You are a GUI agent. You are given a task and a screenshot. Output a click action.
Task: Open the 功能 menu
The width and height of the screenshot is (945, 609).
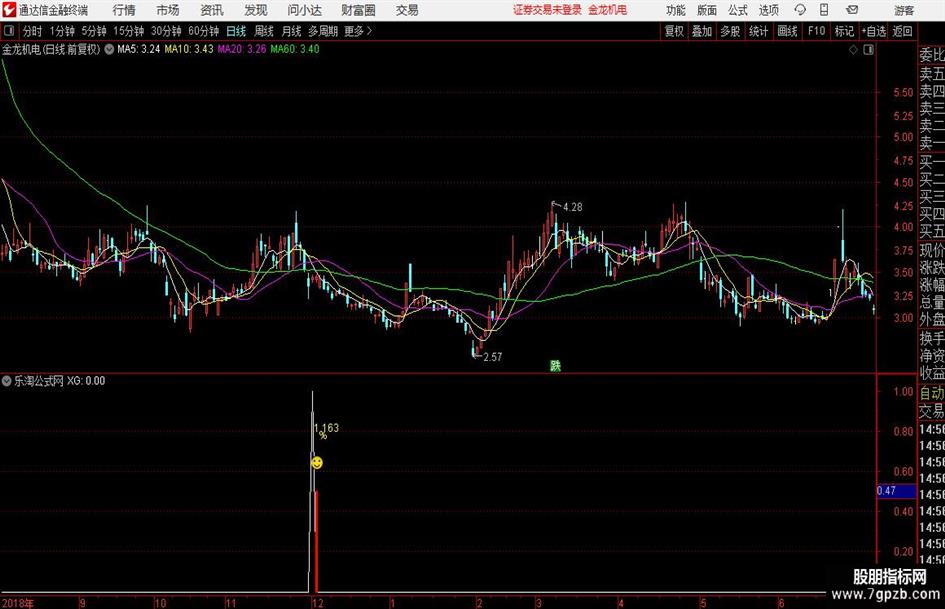(676, 10)
